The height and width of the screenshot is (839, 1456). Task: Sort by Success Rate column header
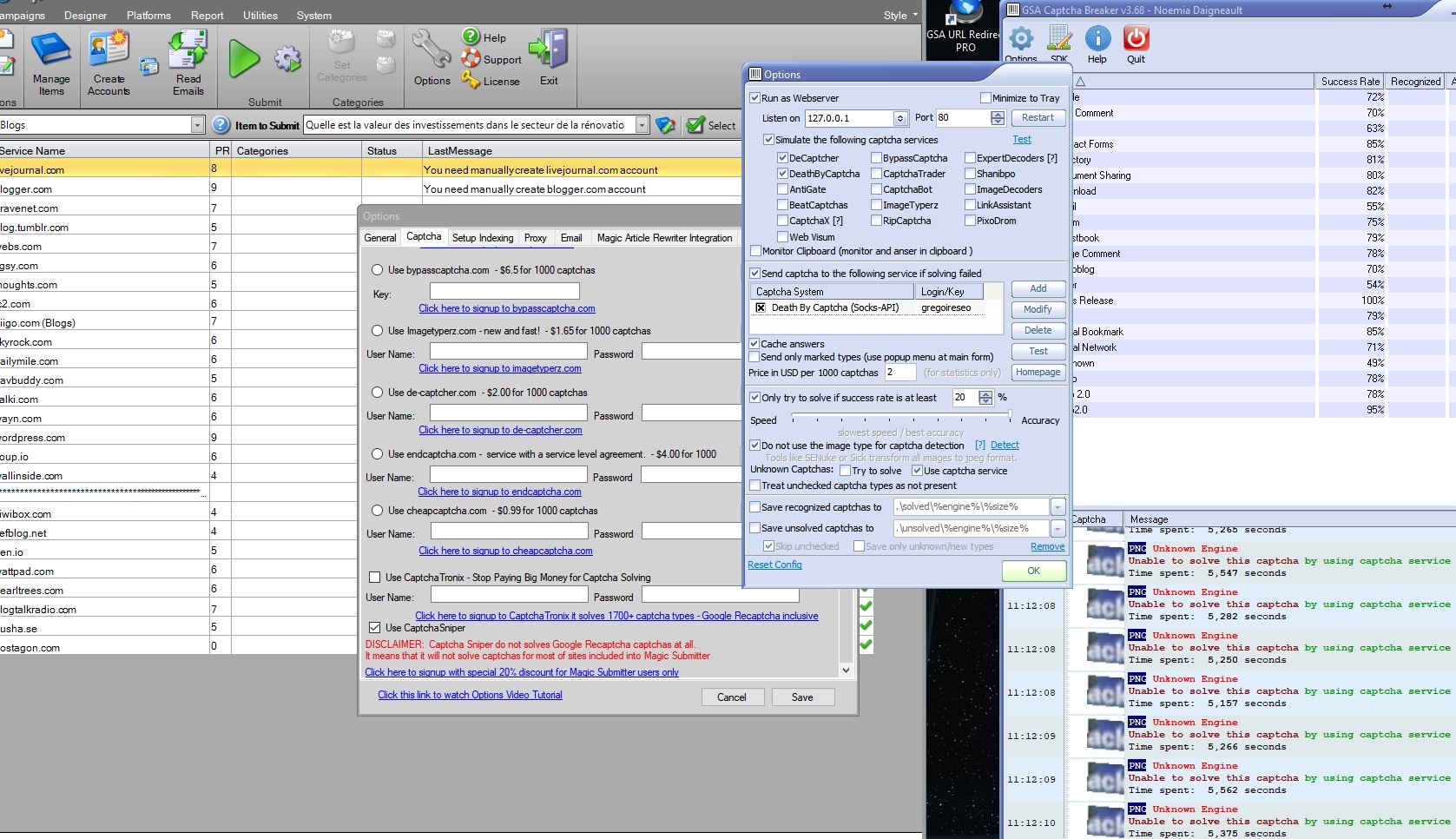point(1350,81)
